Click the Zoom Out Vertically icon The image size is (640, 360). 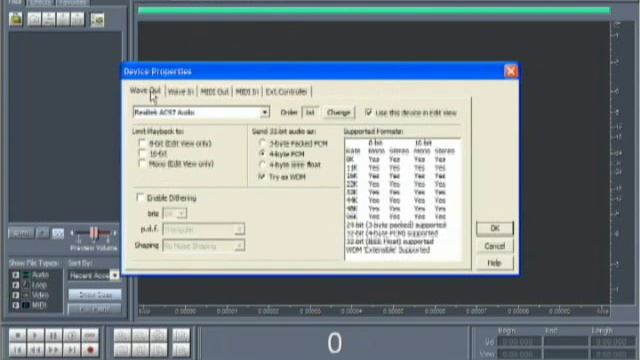pos(181,350)
